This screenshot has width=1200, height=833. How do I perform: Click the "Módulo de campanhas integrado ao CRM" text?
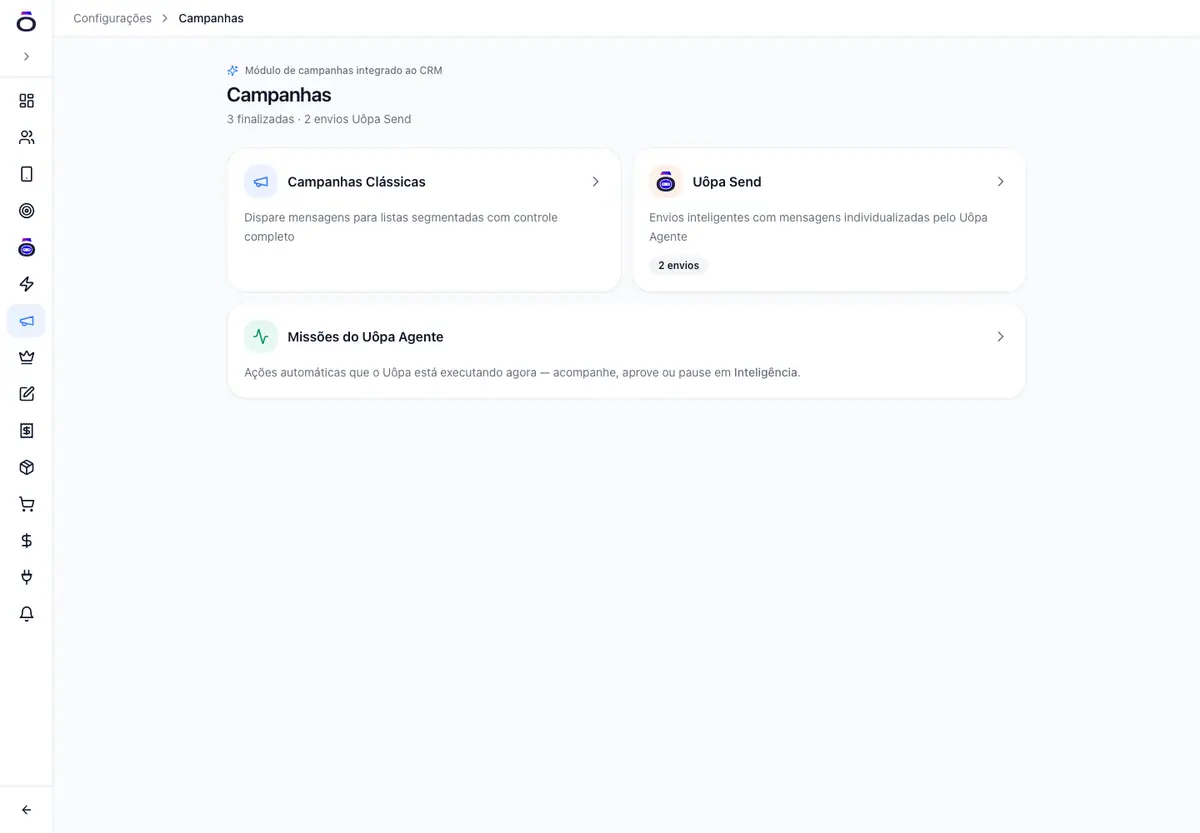pyautogui.click(x=343, y=71)
